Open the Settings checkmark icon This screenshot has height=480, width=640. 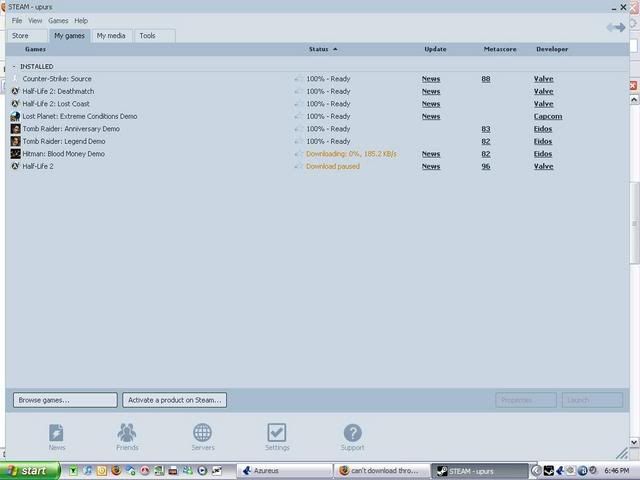pyautogui.click(x=277, y=435)
